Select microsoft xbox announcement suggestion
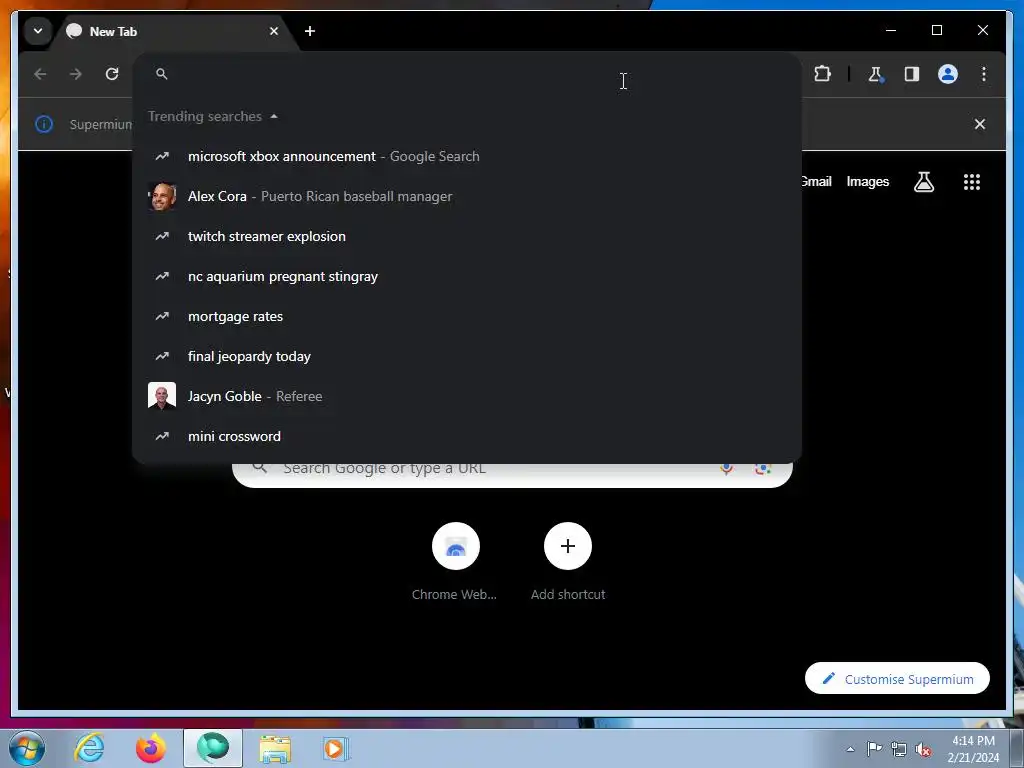 coord(467,156)
